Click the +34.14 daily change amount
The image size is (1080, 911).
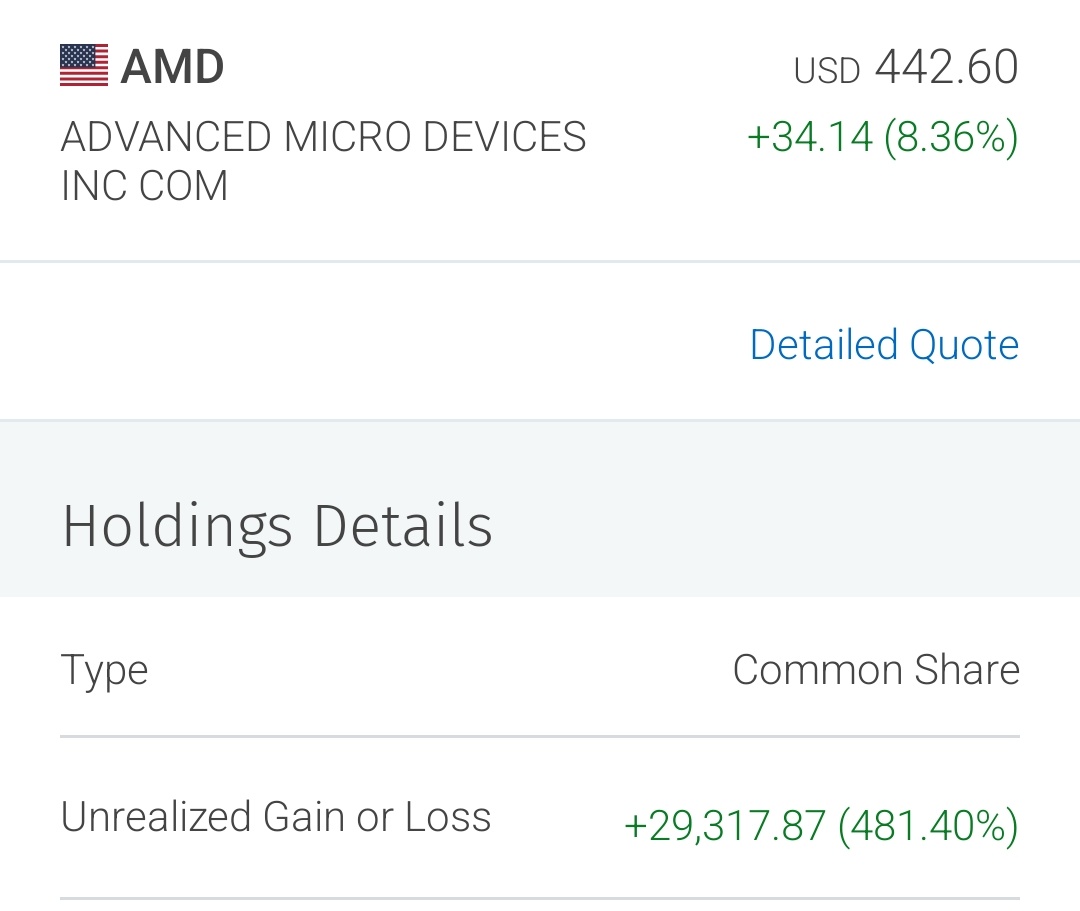click(x=810, y=136)
